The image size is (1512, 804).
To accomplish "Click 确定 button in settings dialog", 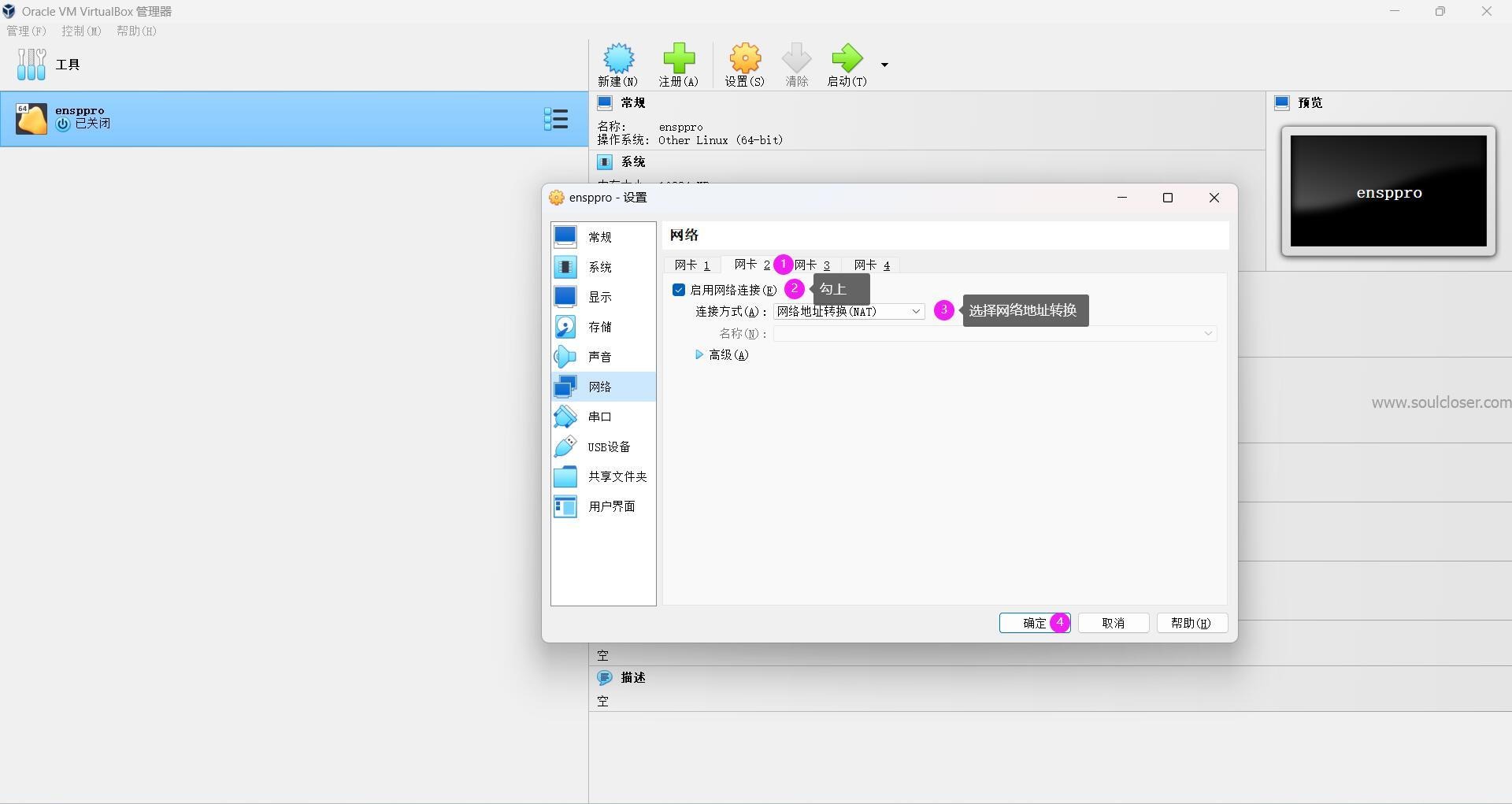I will [x=1035, y=623].
